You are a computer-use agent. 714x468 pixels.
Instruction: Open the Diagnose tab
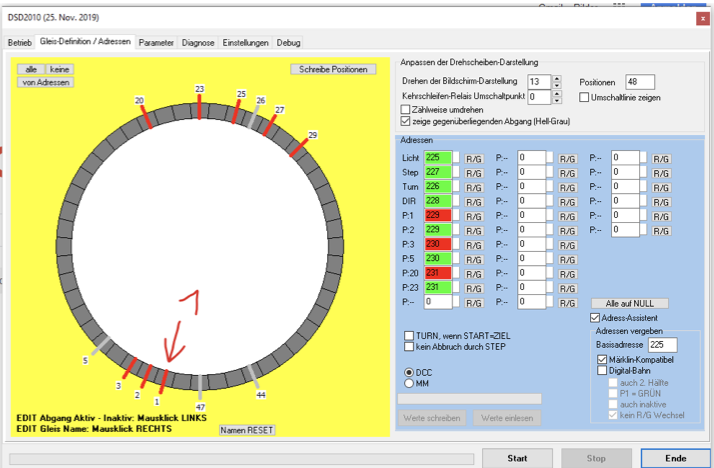click(198, 43)
